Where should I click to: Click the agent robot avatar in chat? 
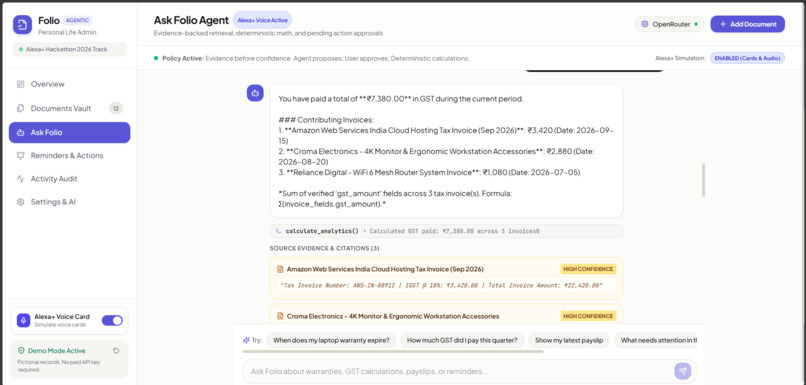coord(255,93)
